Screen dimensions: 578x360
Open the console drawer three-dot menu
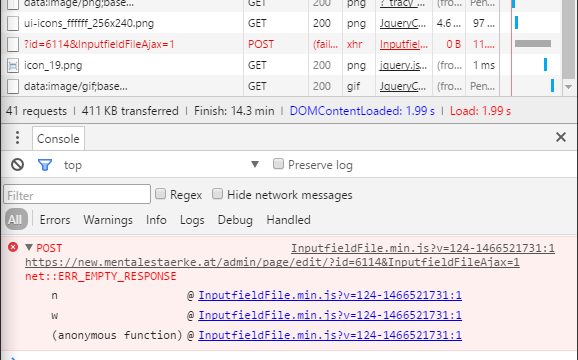pyautogui.click(x=17, y=138)
